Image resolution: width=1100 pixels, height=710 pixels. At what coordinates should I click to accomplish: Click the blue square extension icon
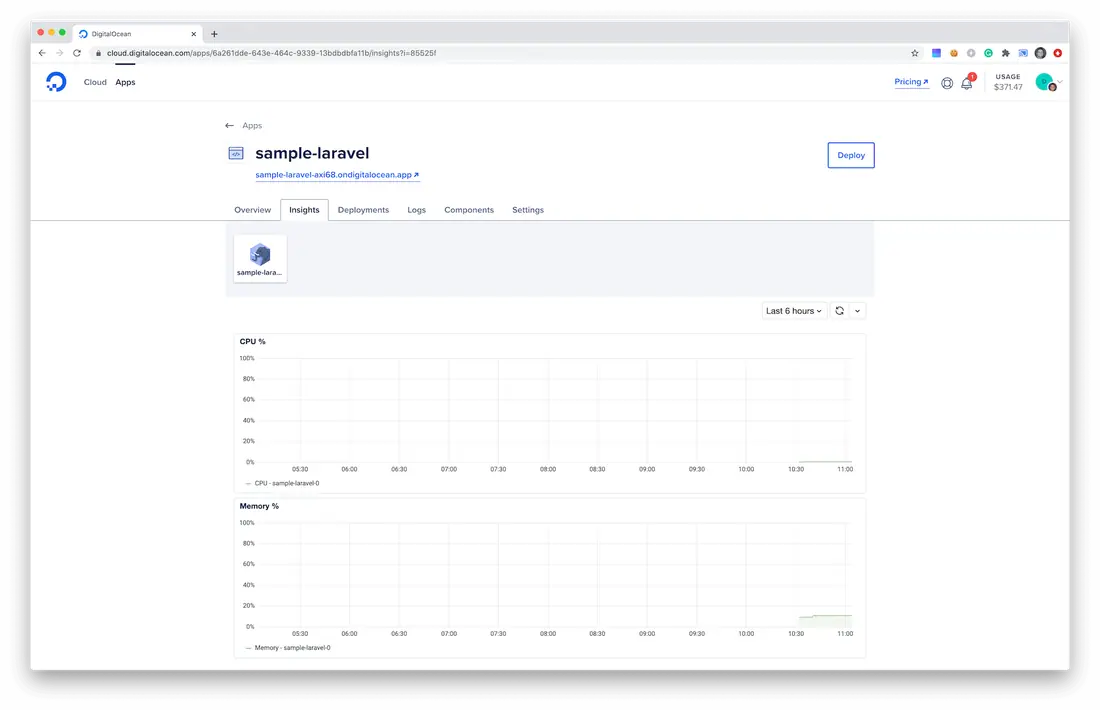936,53
